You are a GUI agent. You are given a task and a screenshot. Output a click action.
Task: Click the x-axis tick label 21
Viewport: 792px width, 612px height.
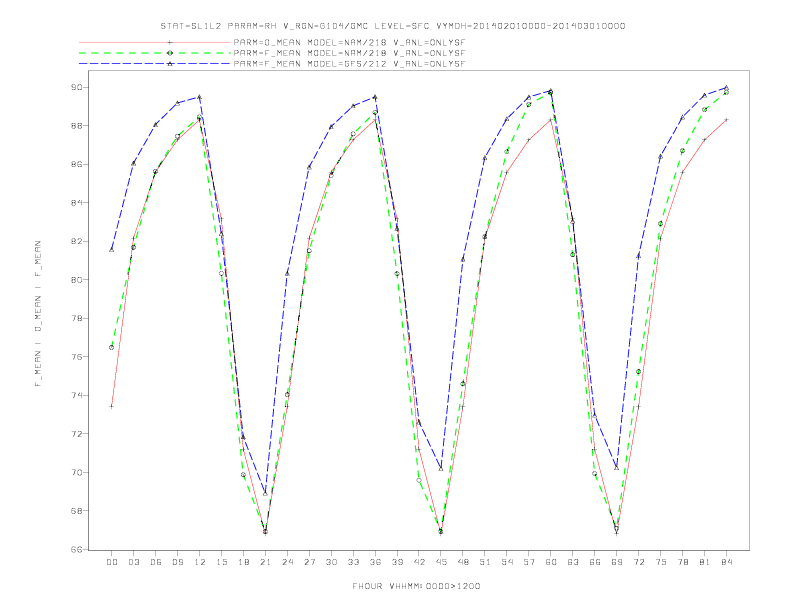(265, 562)
